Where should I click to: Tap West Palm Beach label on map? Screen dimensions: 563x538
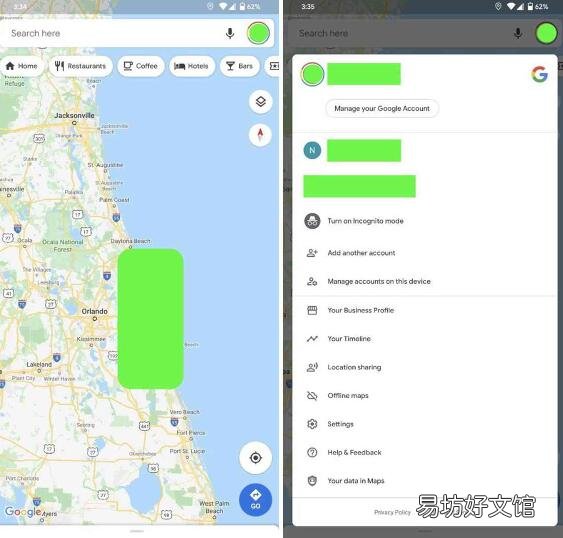coord(214,507)
